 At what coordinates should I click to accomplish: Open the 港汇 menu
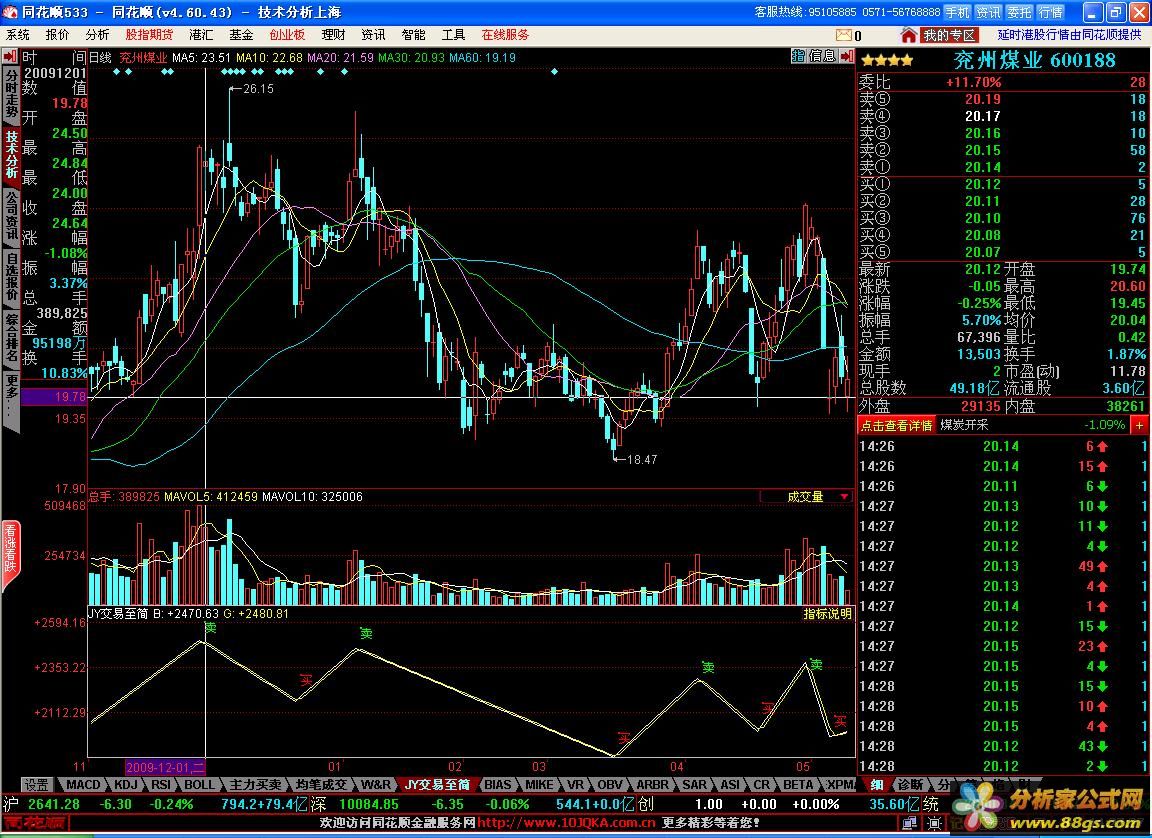pos(201,35)
